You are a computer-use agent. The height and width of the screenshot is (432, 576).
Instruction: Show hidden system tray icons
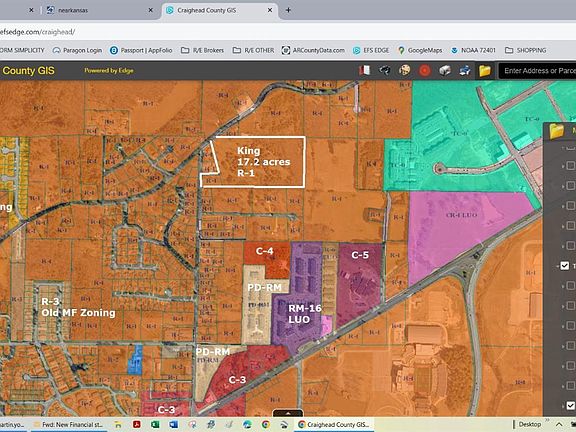tap(559, 425)
